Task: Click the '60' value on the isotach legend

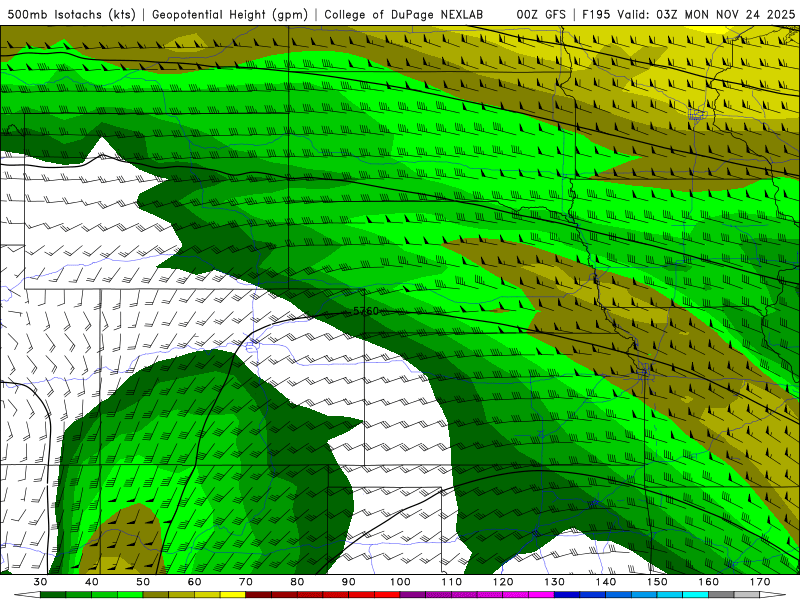Action: (194, 582)
